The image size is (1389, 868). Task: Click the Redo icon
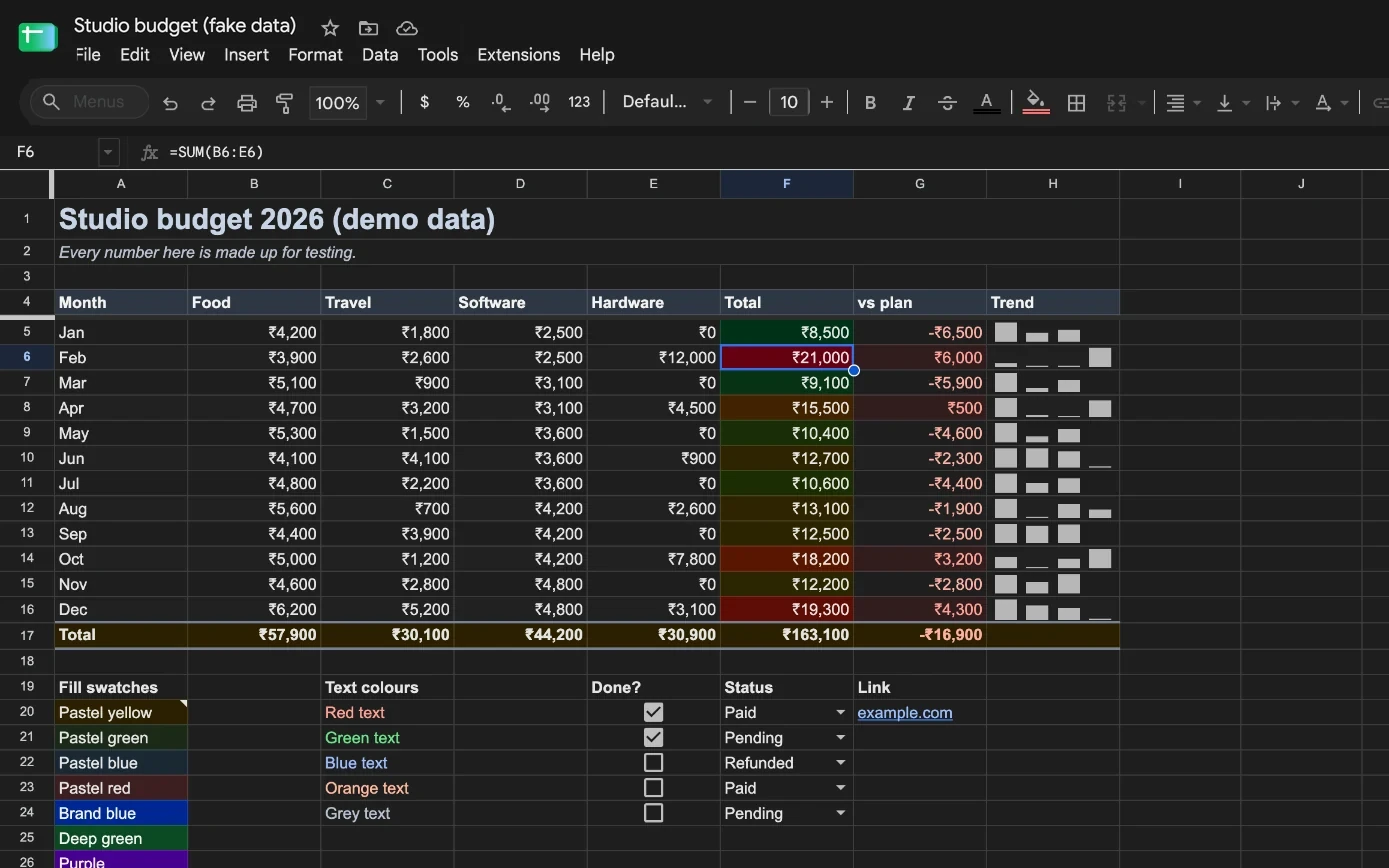208,103
